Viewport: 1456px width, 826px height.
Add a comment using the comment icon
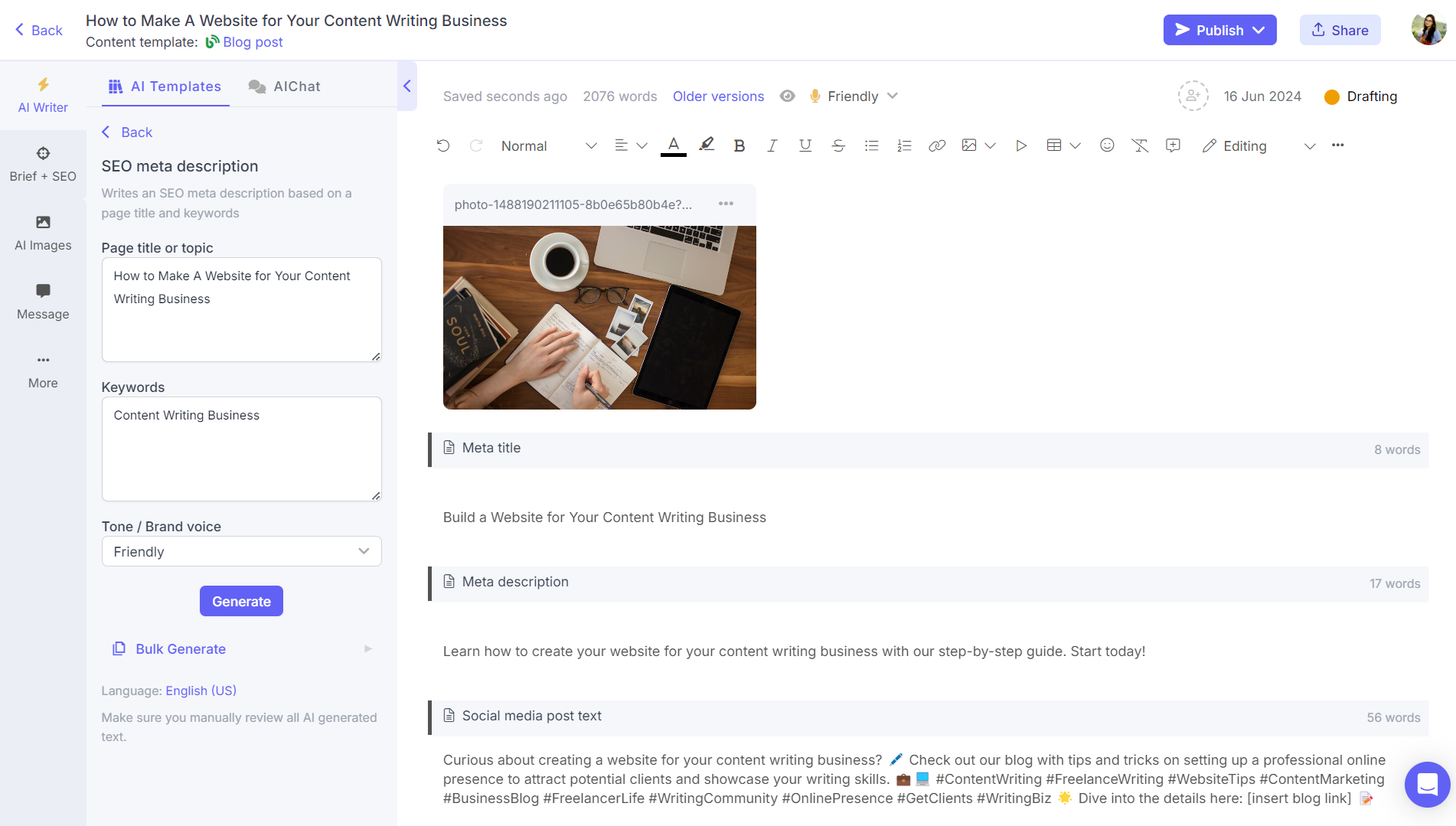(x=1173, y=145)
